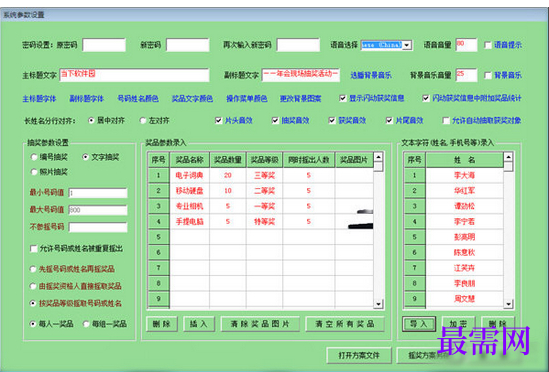Viewport: 549px width, 372px height.
Task: Select 由摇奖资格人直接摇取奖品 radio option
Action: pos(33,286)
